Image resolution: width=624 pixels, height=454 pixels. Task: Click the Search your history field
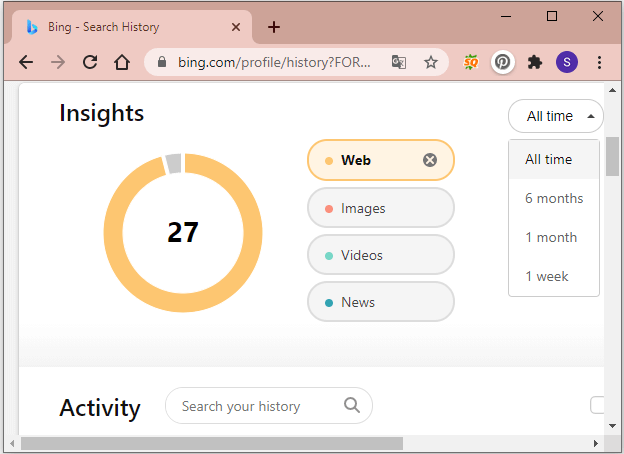click(269, 406)
